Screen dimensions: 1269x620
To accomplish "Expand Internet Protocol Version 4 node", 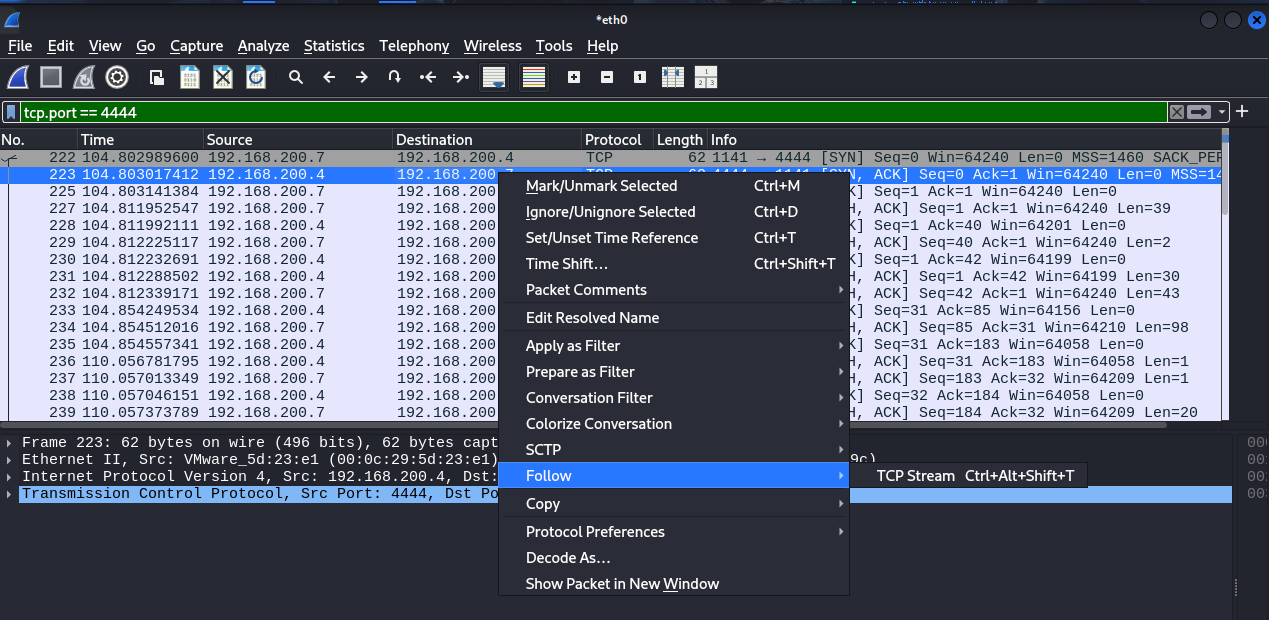I will tap(10, 477).
